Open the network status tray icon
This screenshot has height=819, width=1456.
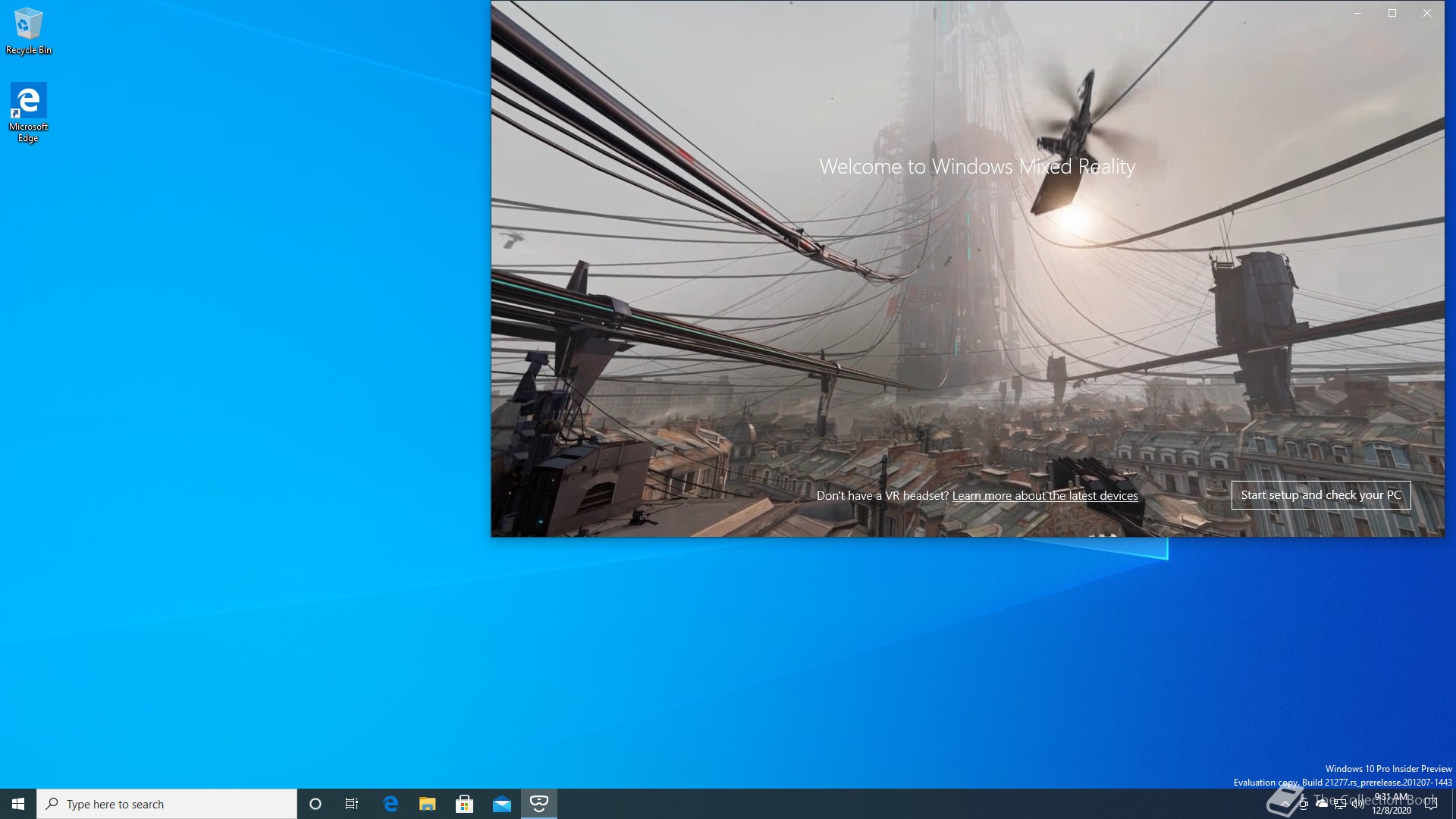click(1340, 804)
